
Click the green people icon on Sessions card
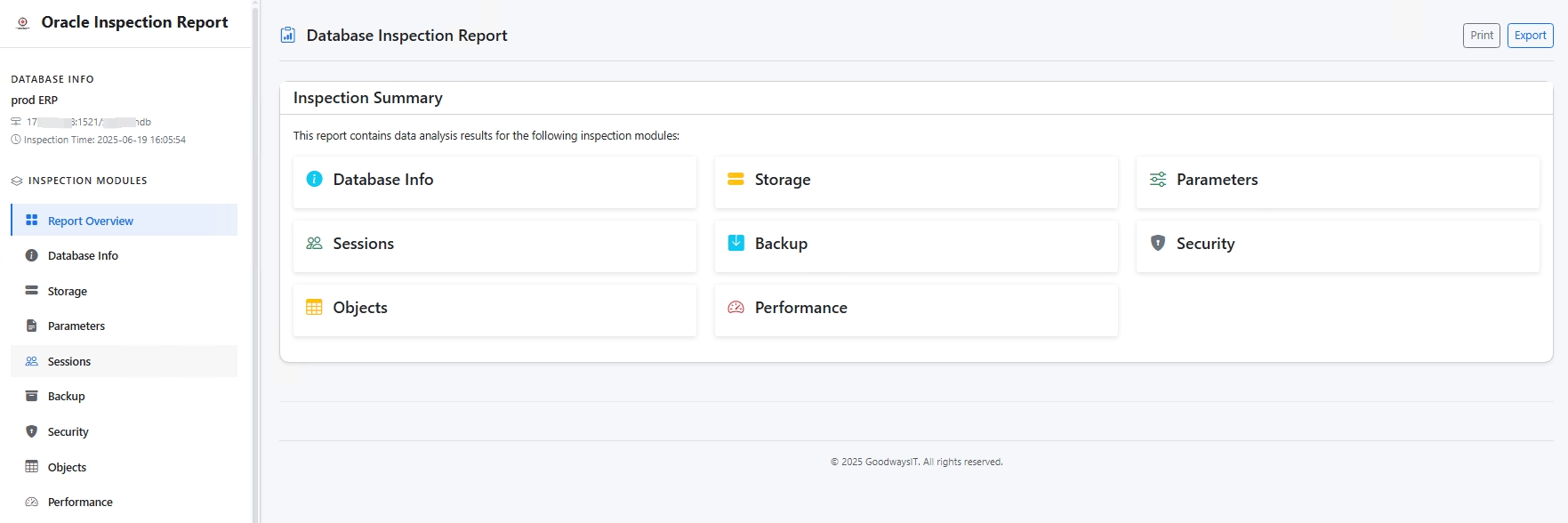click(315, 243)
